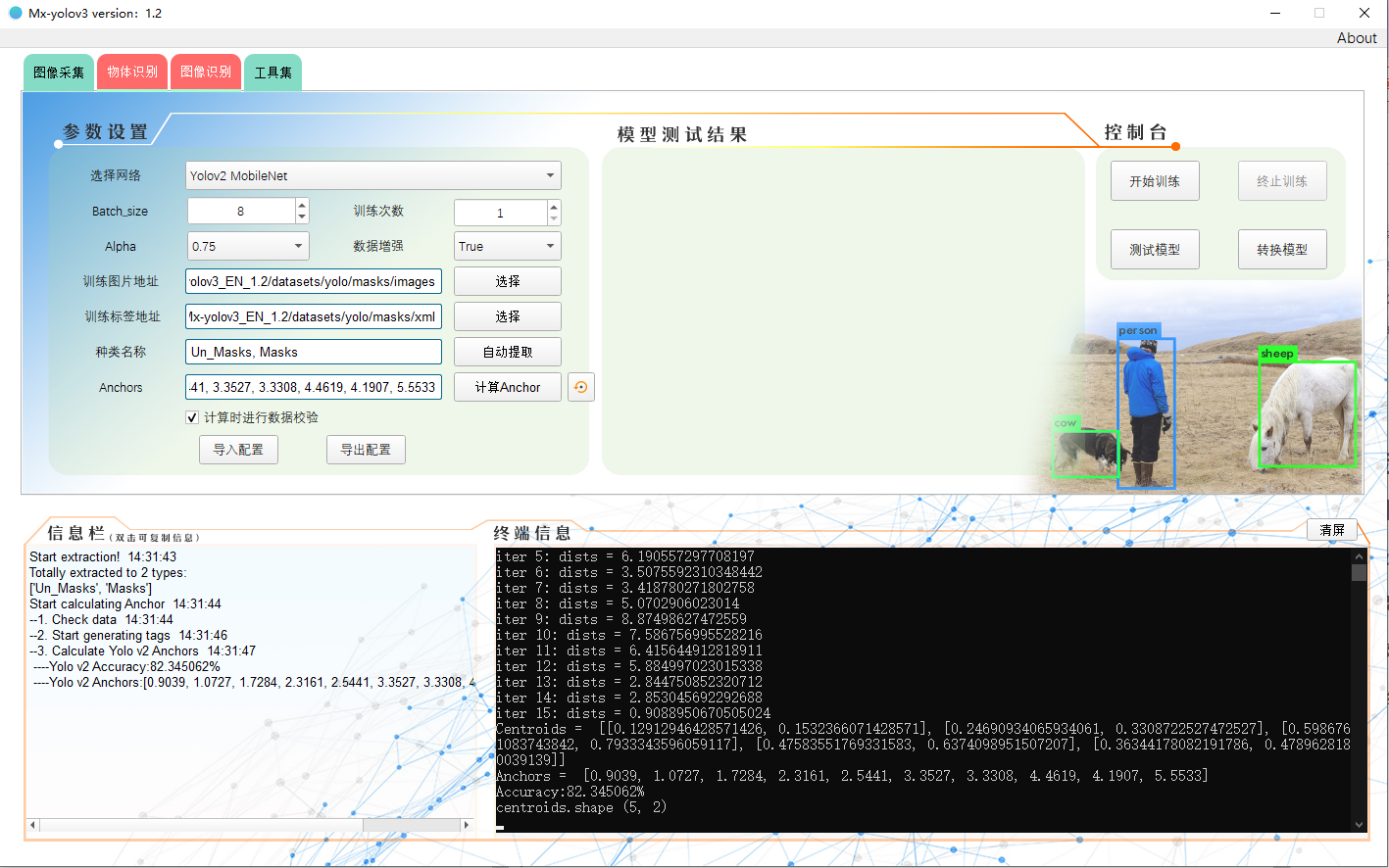Click the 开始训练 start training button
This screenshot has width=1389, height=868.
pos(1155,181)
